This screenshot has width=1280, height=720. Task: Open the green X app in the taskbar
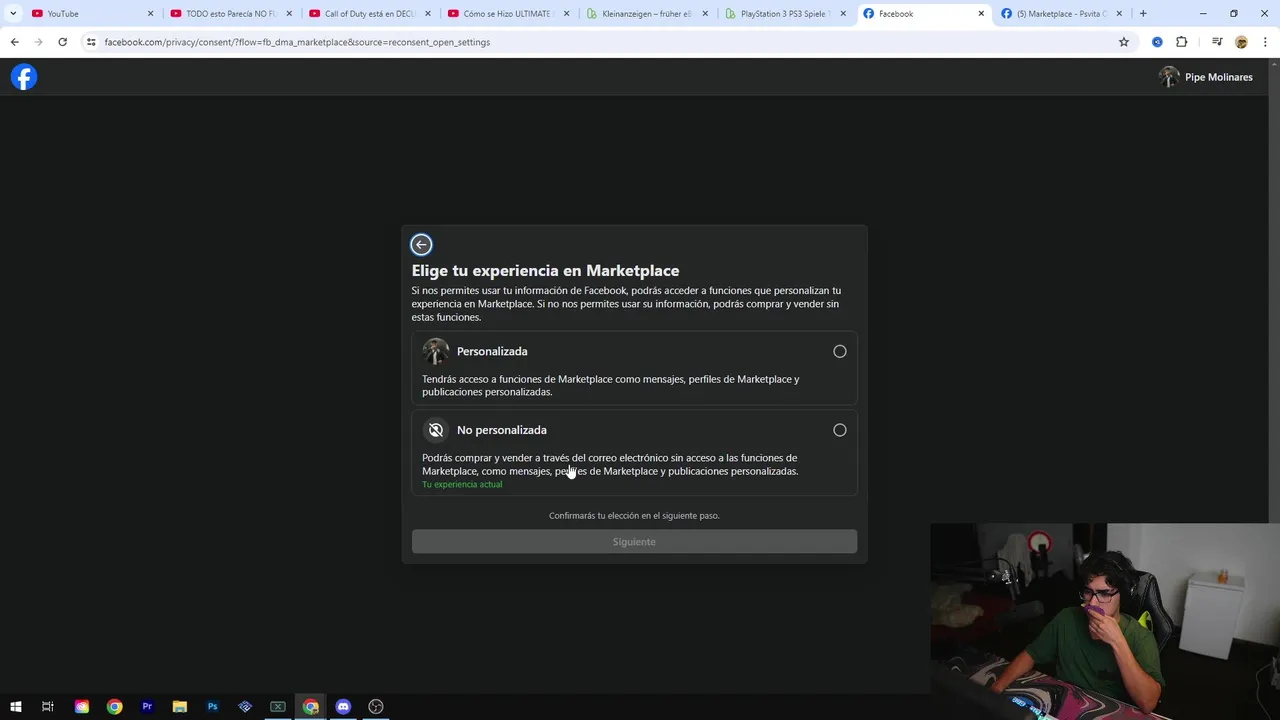pos(278,706)
